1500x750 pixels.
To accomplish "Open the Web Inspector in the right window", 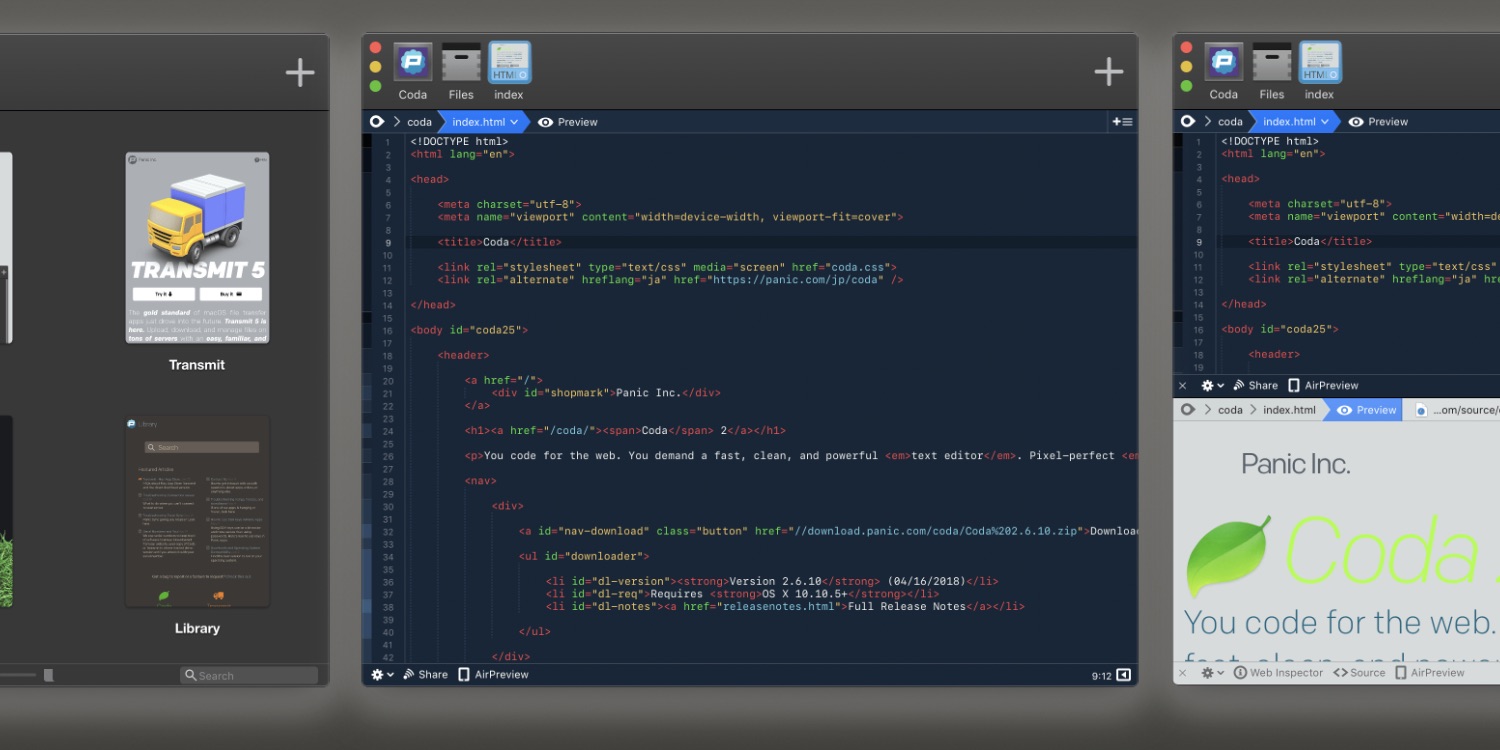I will (x=1278, y=673).
